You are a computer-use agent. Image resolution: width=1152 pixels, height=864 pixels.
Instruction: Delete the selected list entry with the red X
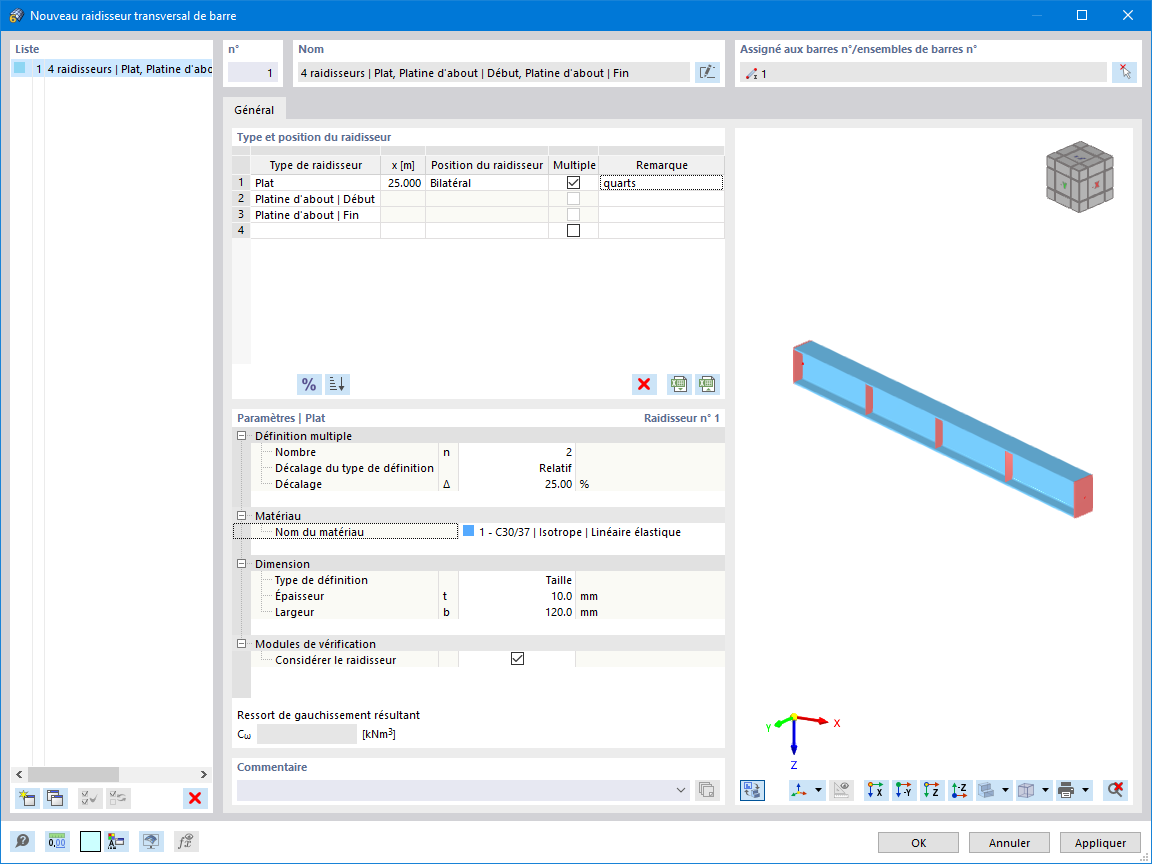[x=195, y=798]
